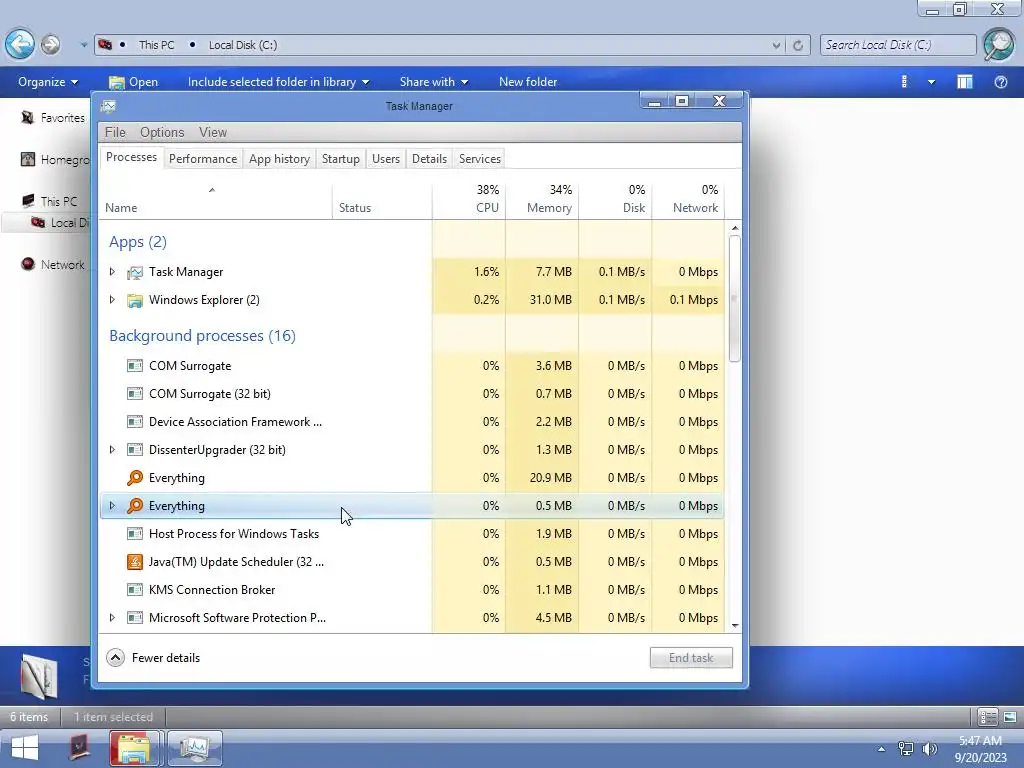Viewport: 1024px width, 768px height.
Task: Switch to the App history tab
Action: (x=280, y=159)
